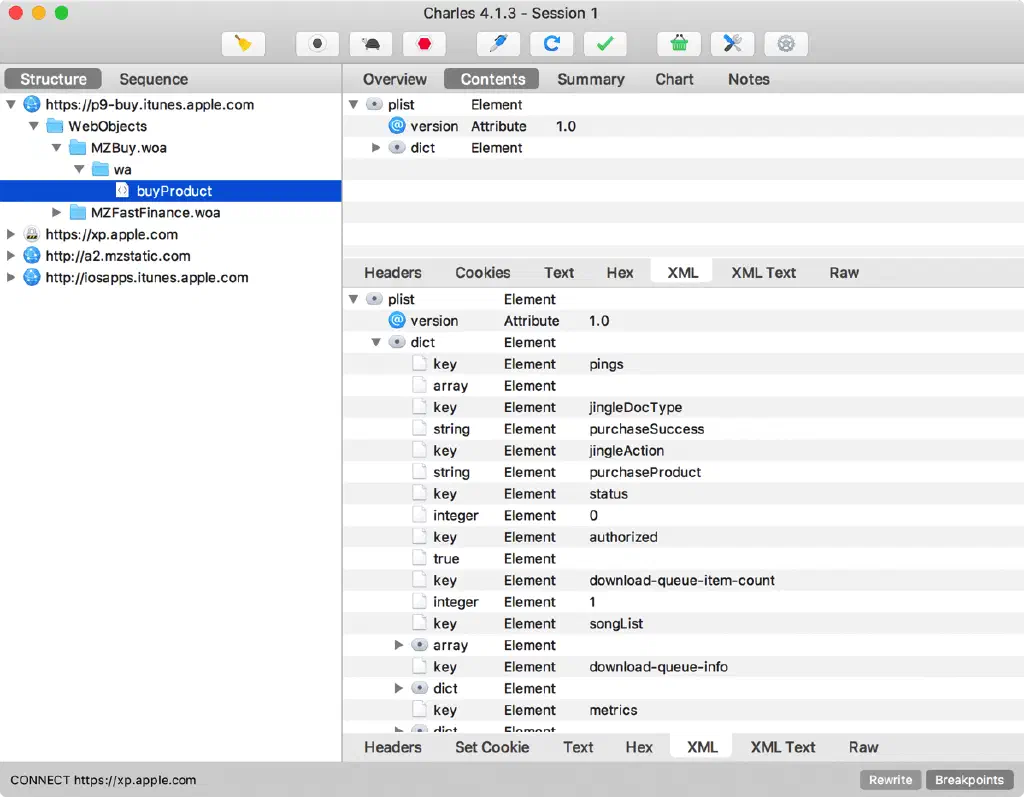1024x797 pixels.
Task: Click the green basket icon
Action: [x=679, y=44]
